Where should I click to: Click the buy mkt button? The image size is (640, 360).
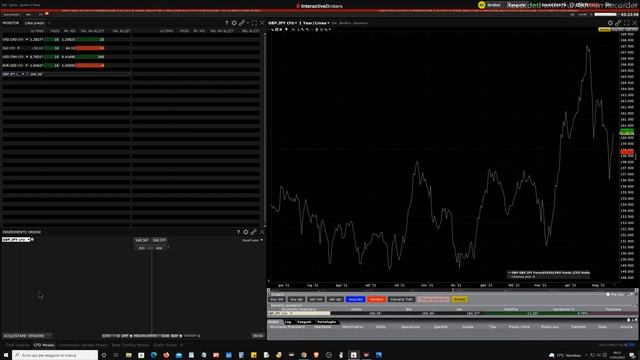pos(277,300)
